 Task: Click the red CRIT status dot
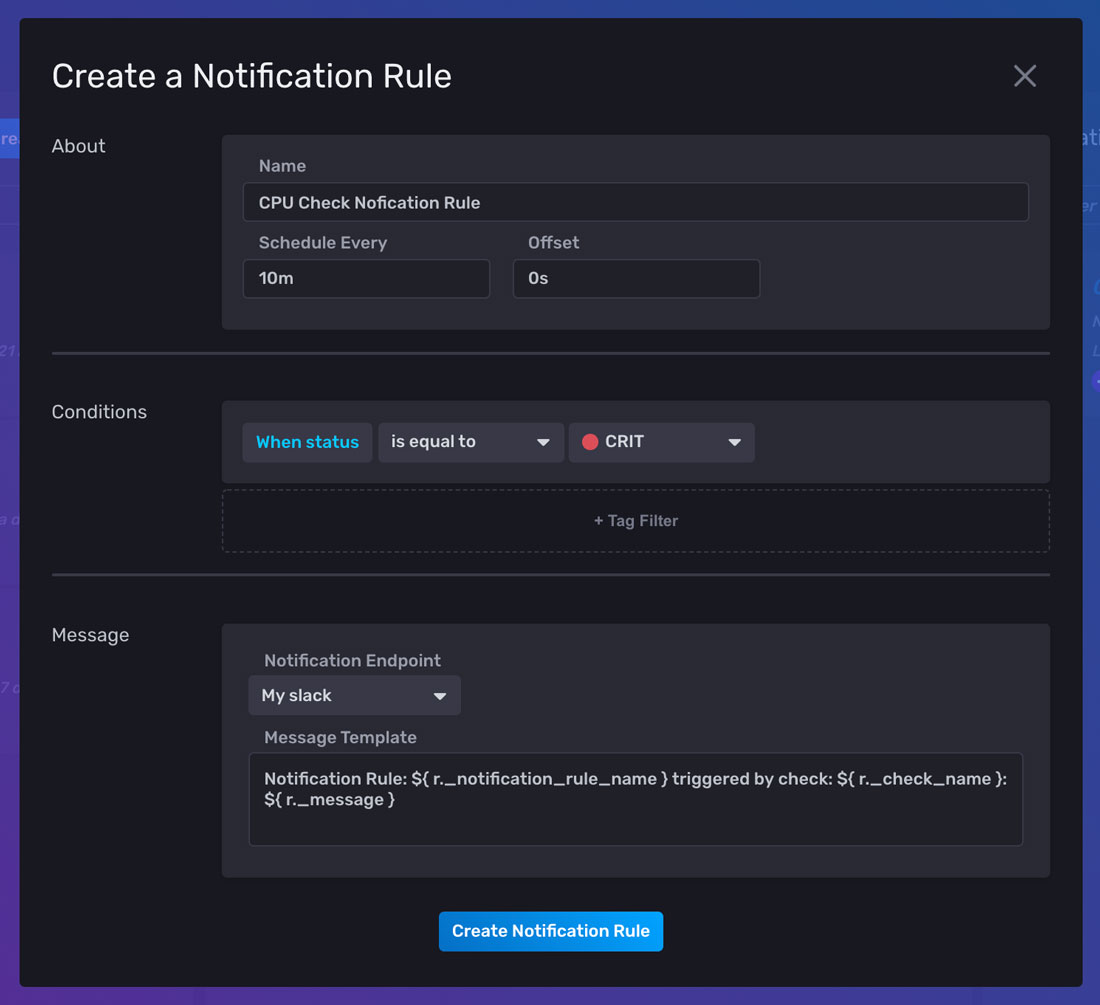point(590,442)
